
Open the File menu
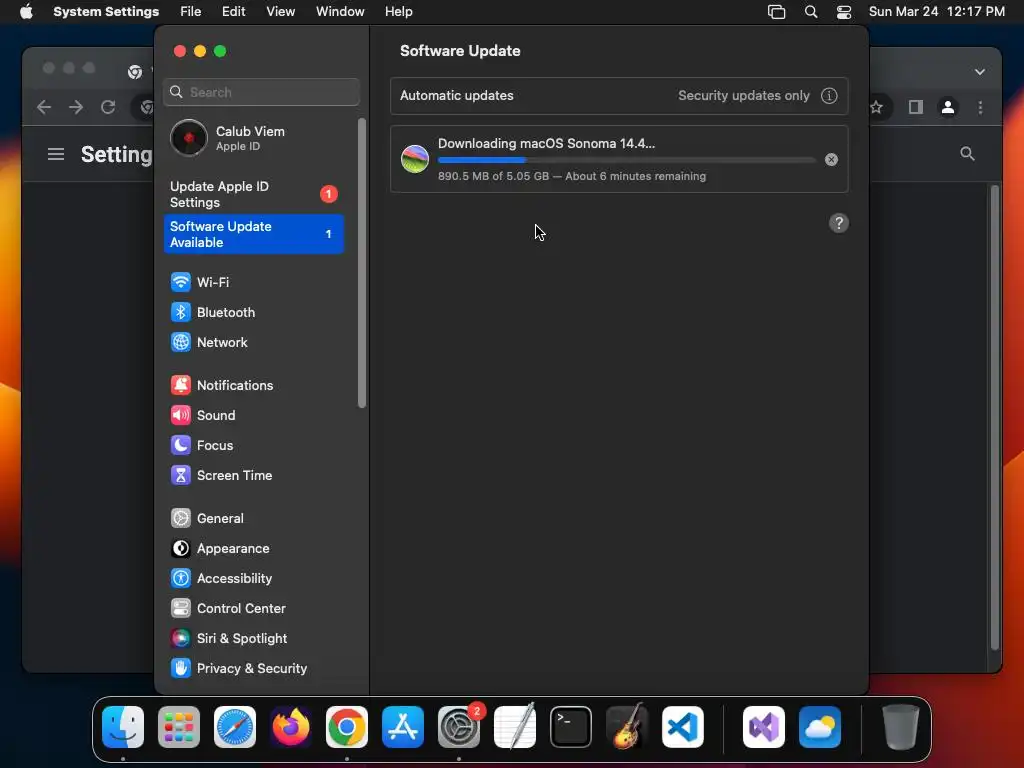pos(191,12)
